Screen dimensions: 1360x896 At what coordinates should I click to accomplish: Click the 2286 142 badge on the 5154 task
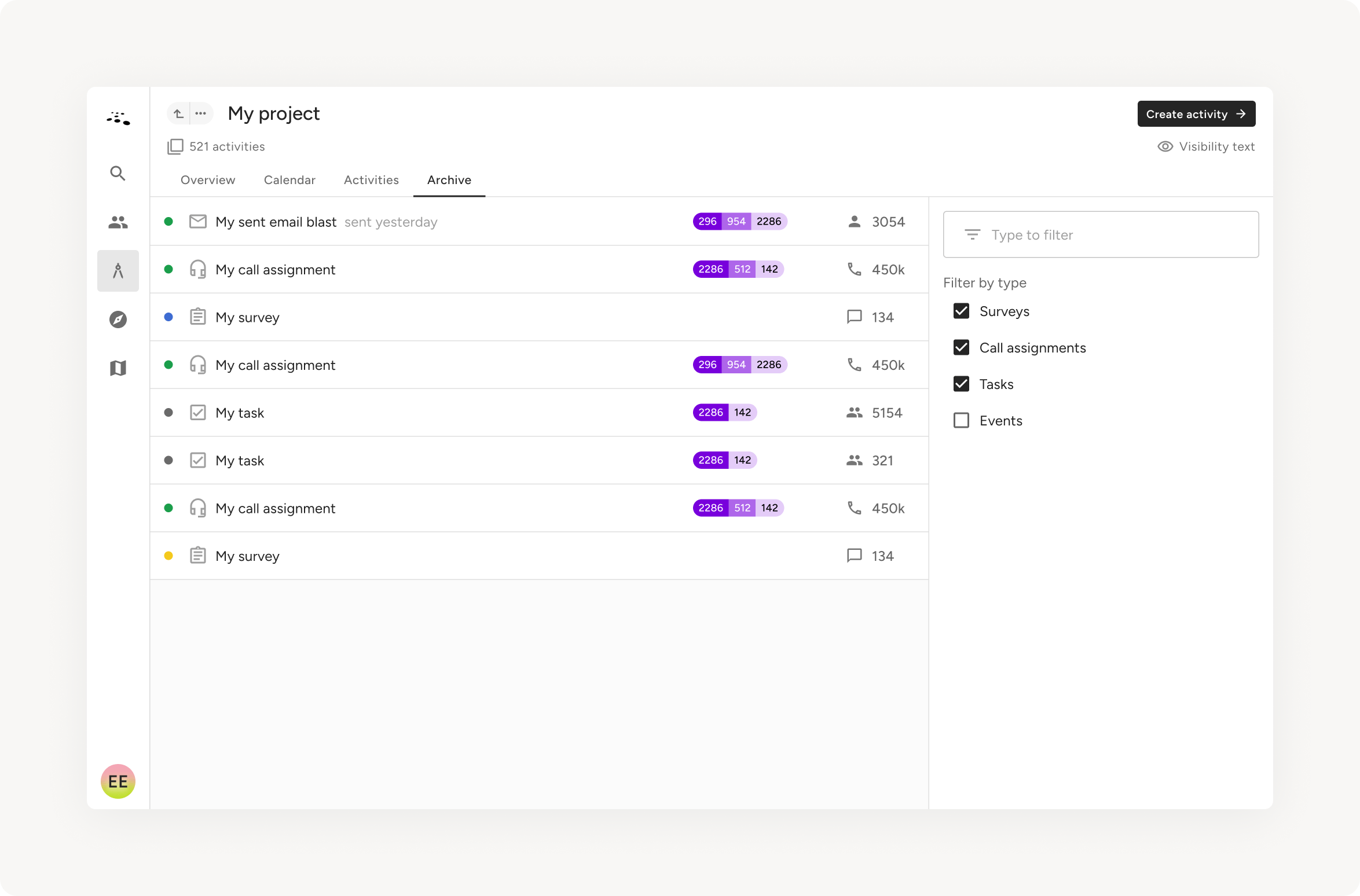725,413
